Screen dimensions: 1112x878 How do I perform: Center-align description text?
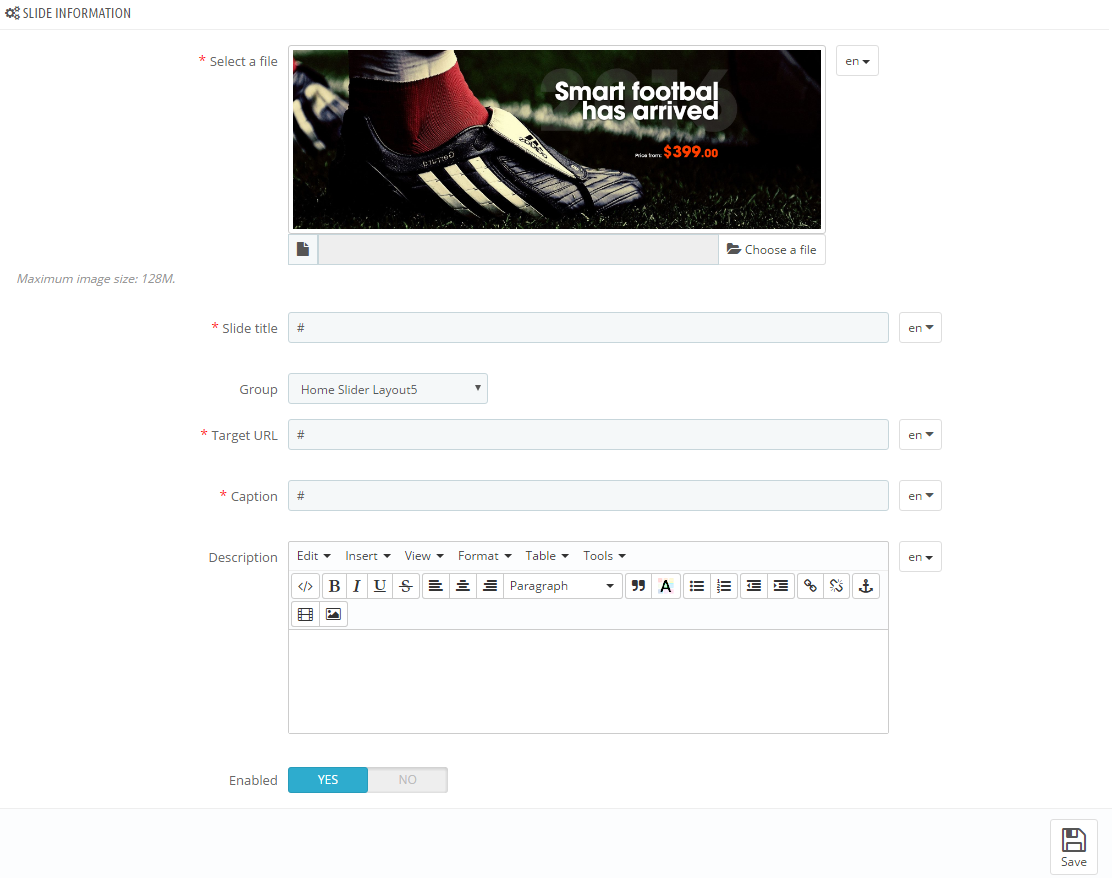coord(462,586)
